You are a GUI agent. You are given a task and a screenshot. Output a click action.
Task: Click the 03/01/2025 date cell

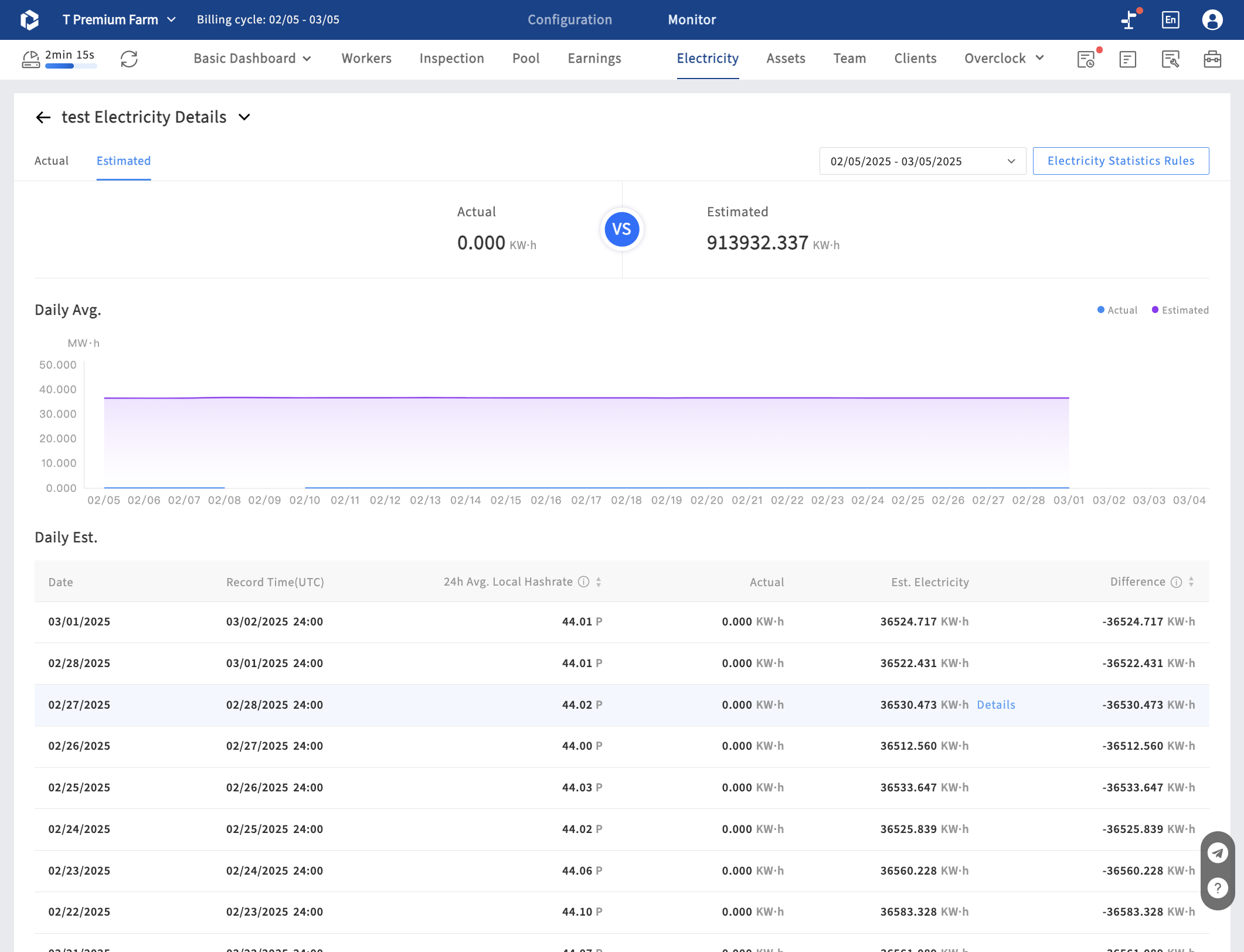click(79, 621)
